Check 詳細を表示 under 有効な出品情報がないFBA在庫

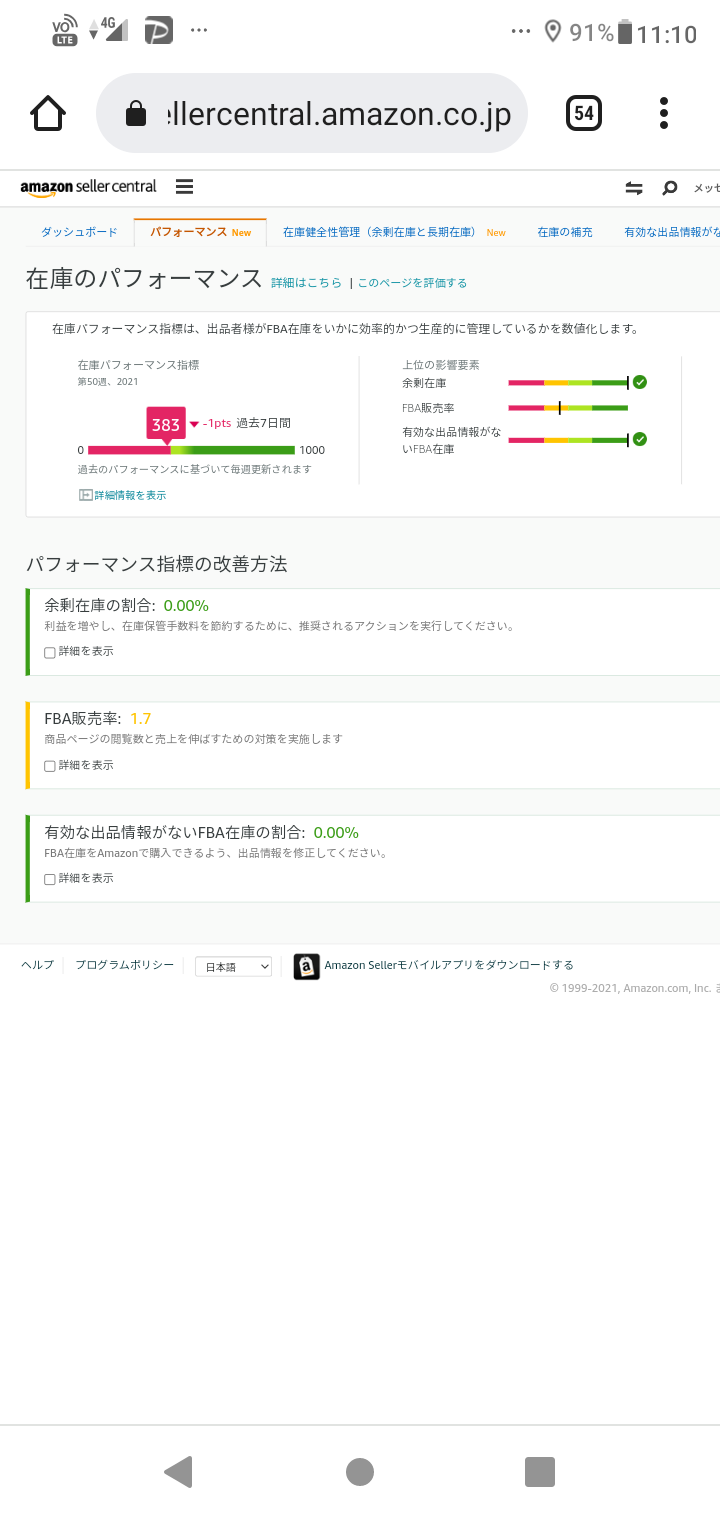48,878
